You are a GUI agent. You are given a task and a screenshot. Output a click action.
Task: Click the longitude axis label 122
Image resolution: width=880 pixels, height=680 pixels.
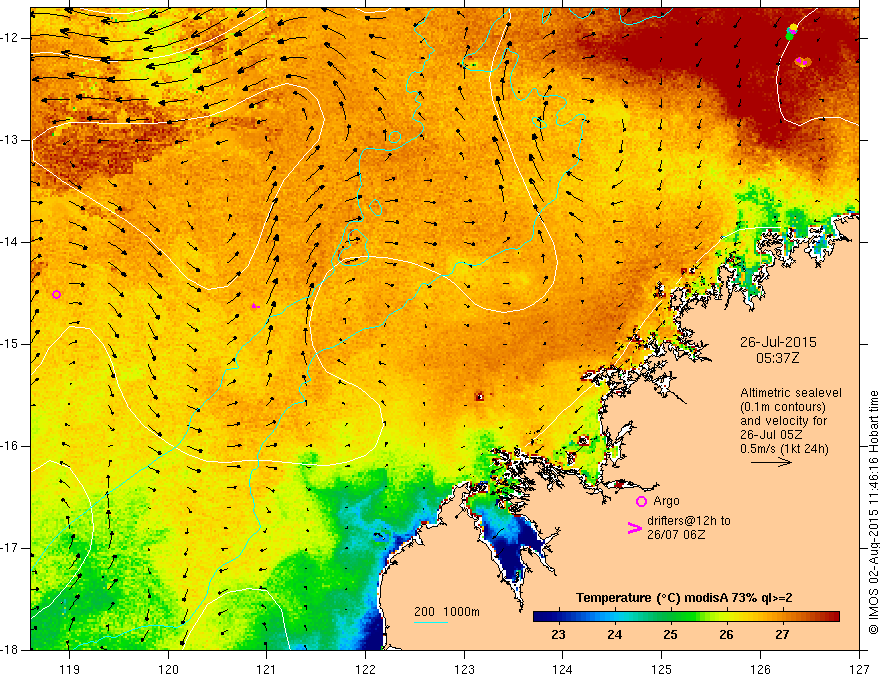365,669
